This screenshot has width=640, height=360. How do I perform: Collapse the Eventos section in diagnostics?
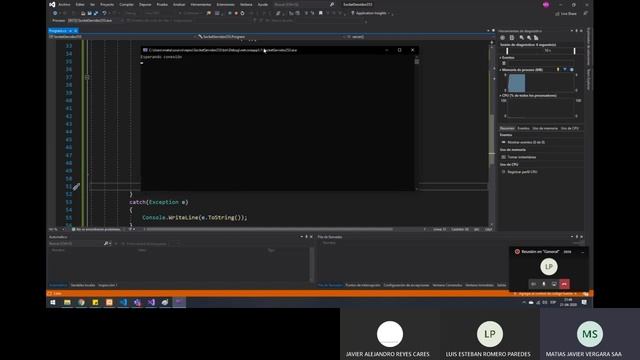tap(501, 58)
